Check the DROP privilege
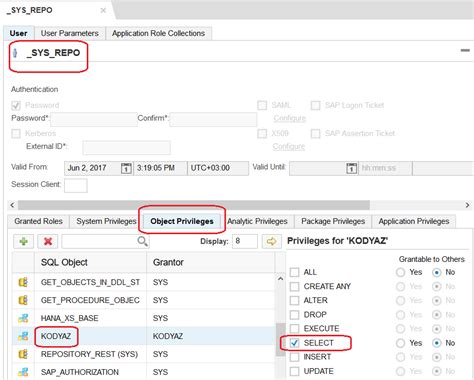Screen dimensions: 474x380 (294, 315)
